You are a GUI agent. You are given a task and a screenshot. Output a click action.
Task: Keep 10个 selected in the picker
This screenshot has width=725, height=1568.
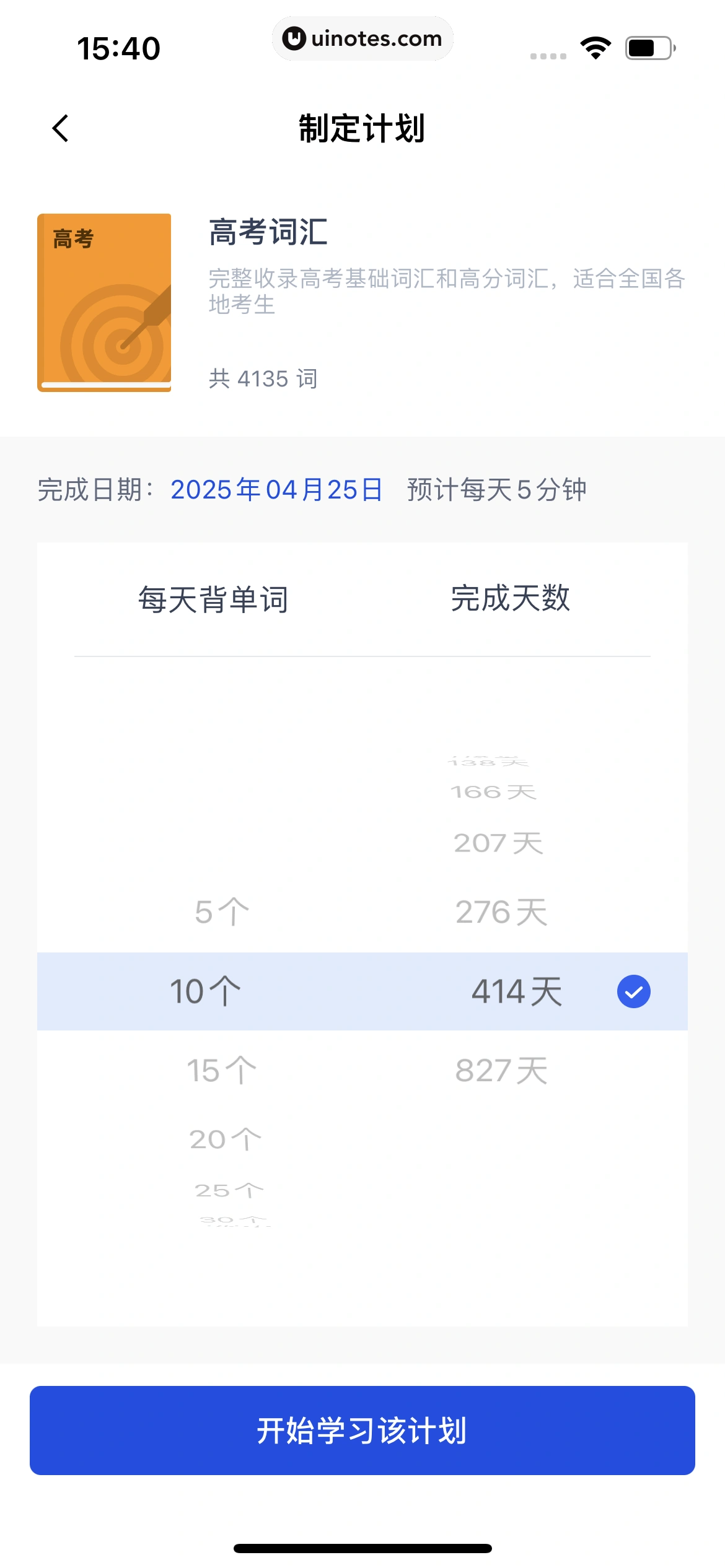pyautogui.click(x=204, y=991)
